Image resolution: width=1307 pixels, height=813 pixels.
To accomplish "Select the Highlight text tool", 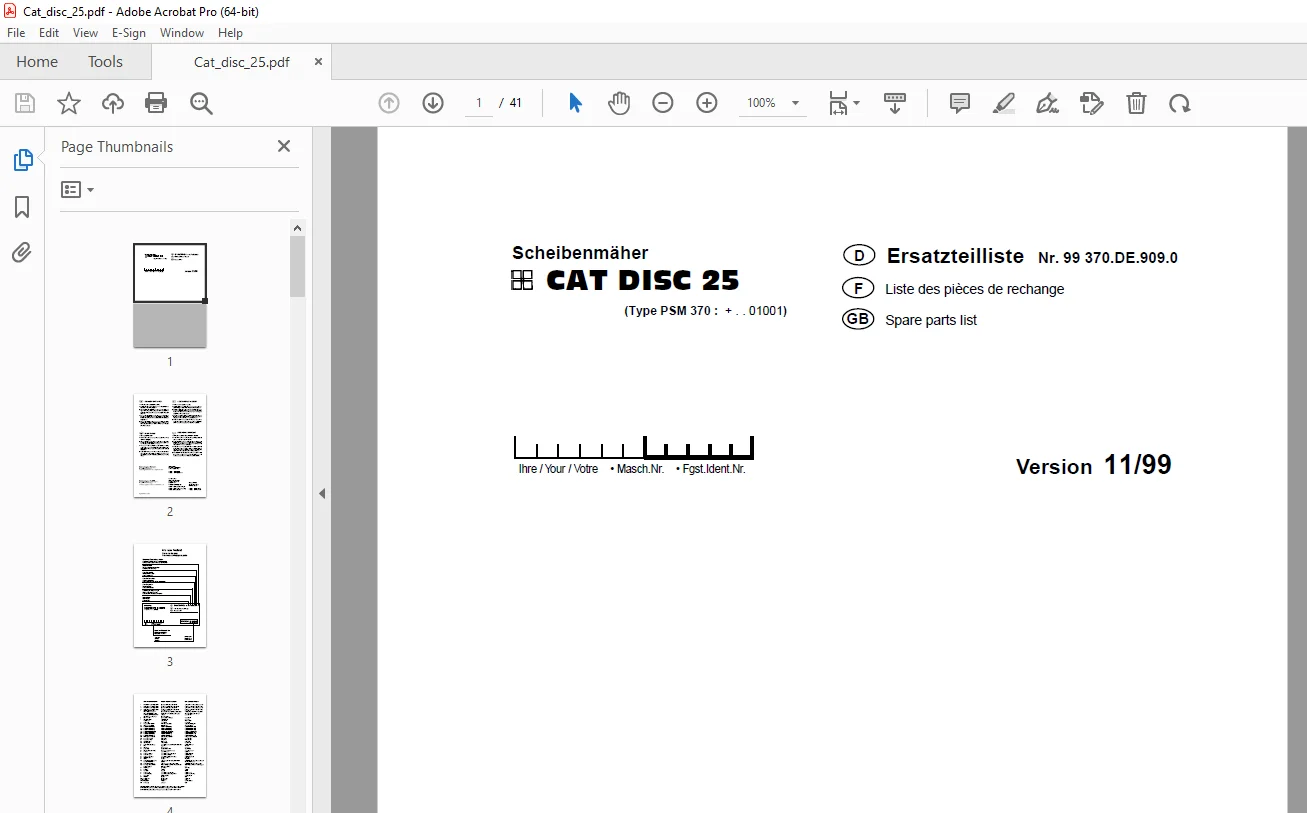I will click(1004, 103).
